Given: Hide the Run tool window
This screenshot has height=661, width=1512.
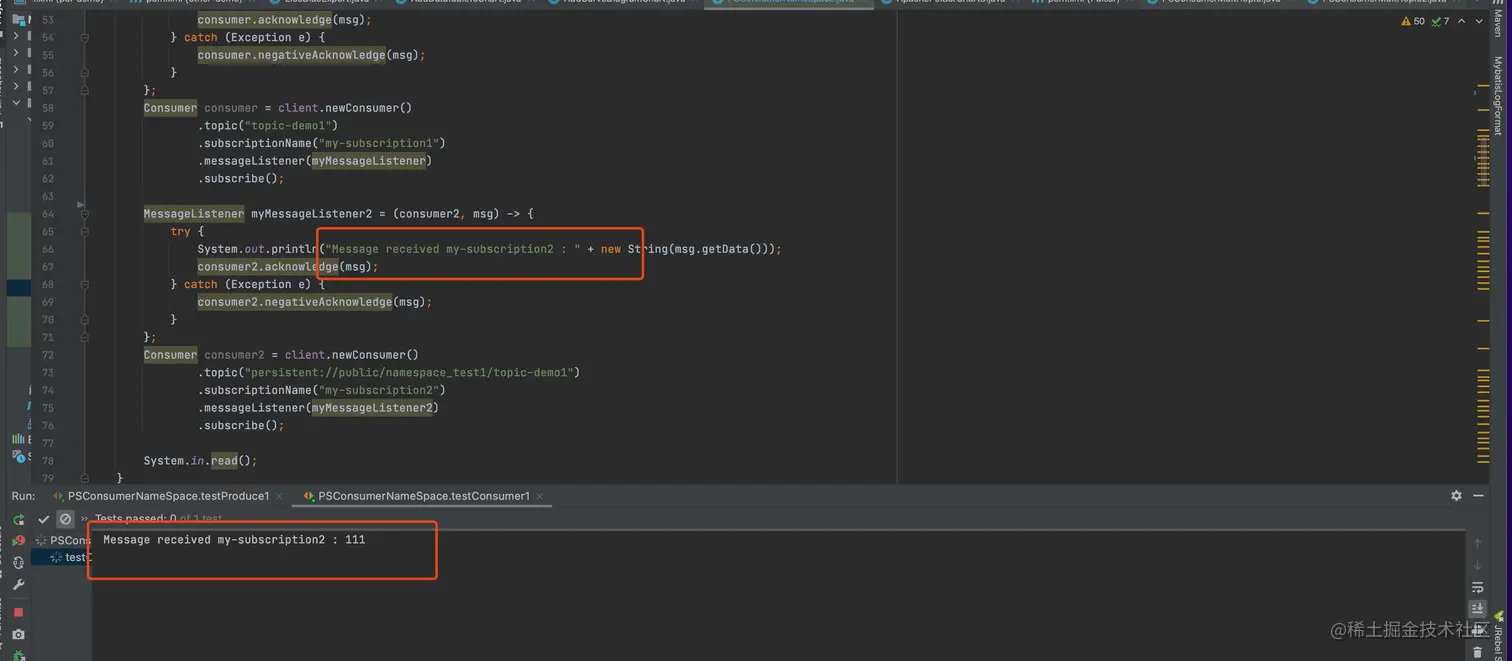Looking at the screenshot, I should 1478,496.
